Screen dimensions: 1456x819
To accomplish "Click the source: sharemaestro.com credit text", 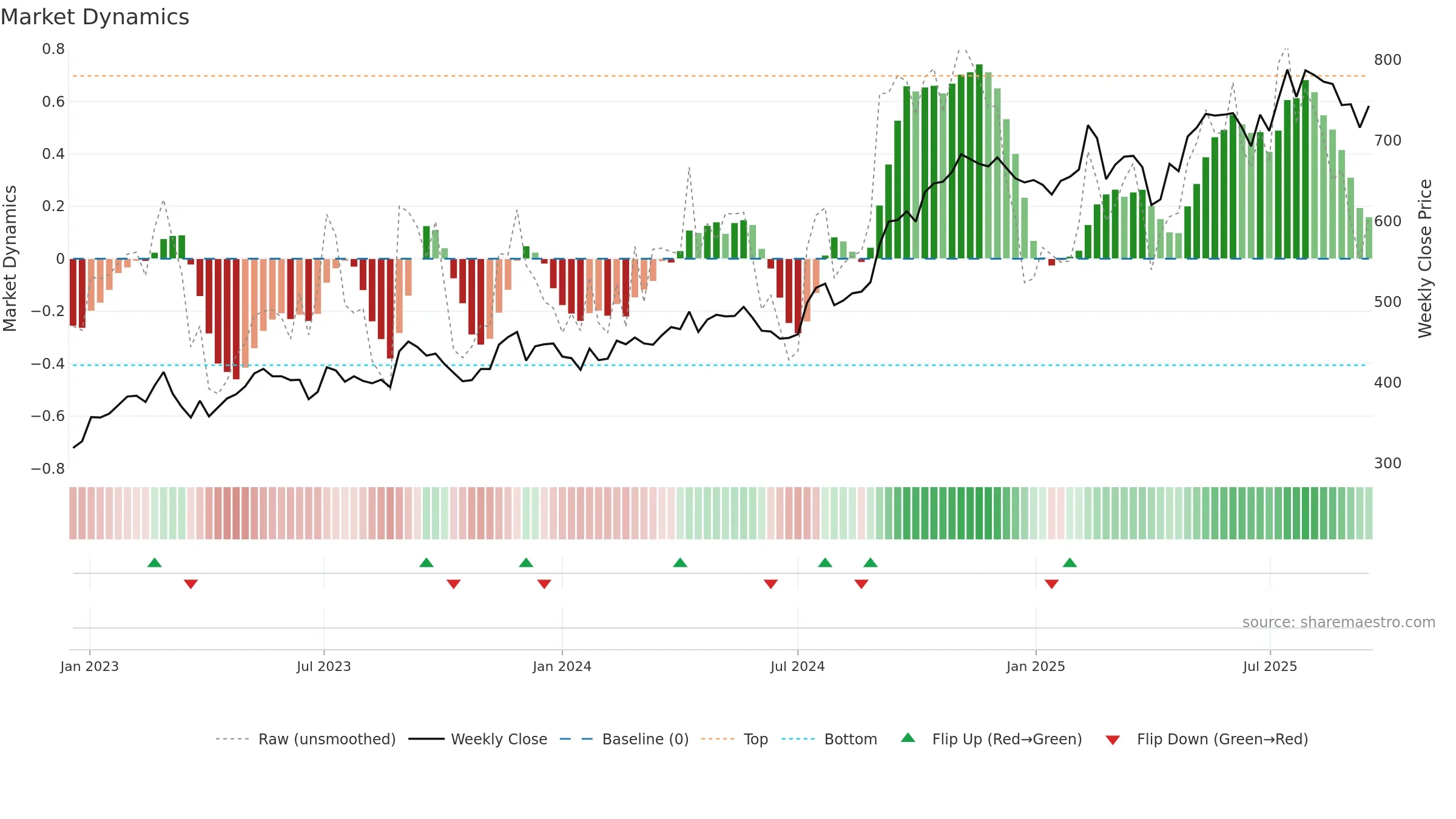I will [1339, 622].
